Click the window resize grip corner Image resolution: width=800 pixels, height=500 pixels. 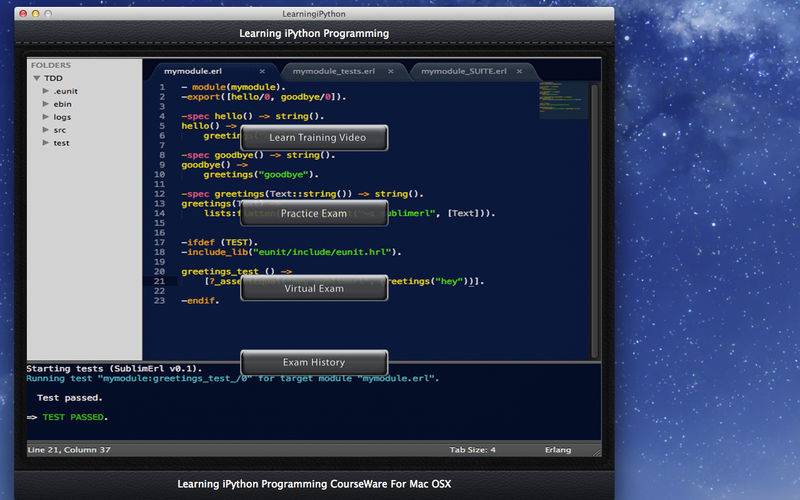(596, 452)
